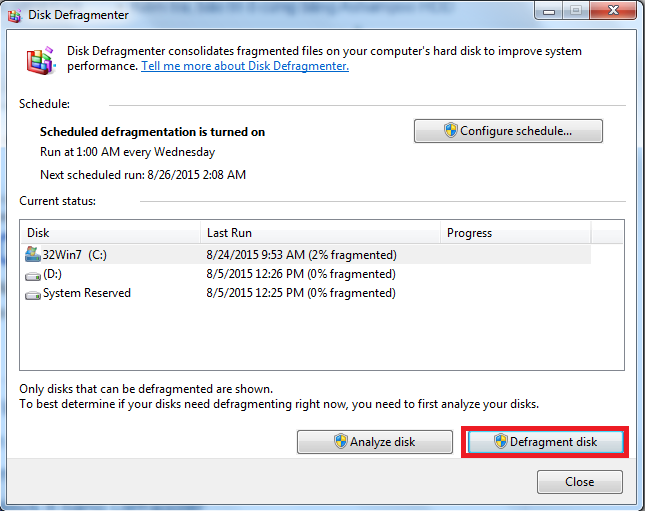Click the System Reserved drive icon
Image resolution: width=645 pixels, height=511 pixels.
point(32,294)
